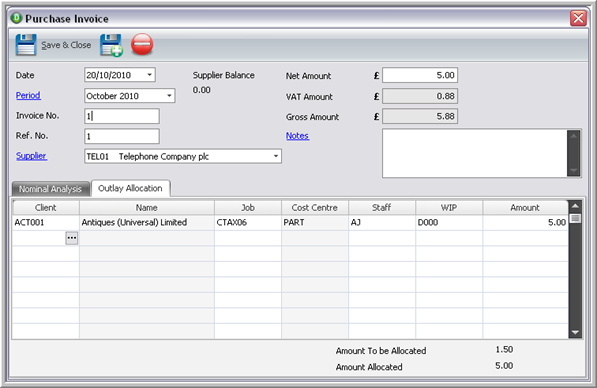Image resolution: width=597 pixels, height=388 pixels.
Task: Follow the Supplier link
Action: click(31, 156)
